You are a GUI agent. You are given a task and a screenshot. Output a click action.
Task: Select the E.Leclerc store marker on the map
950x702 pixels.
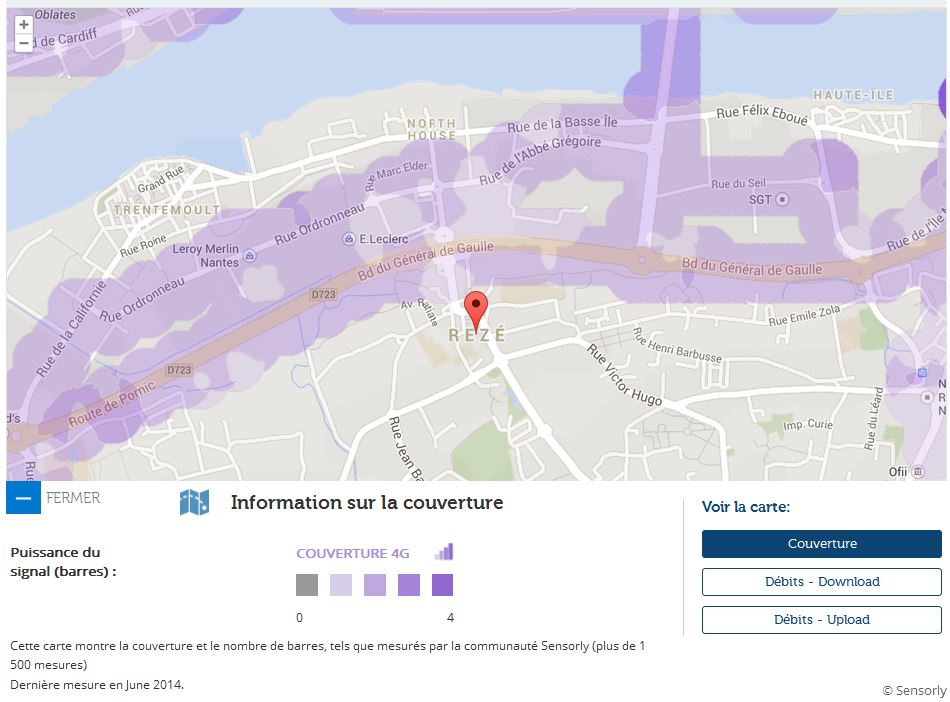click(348, 239)
